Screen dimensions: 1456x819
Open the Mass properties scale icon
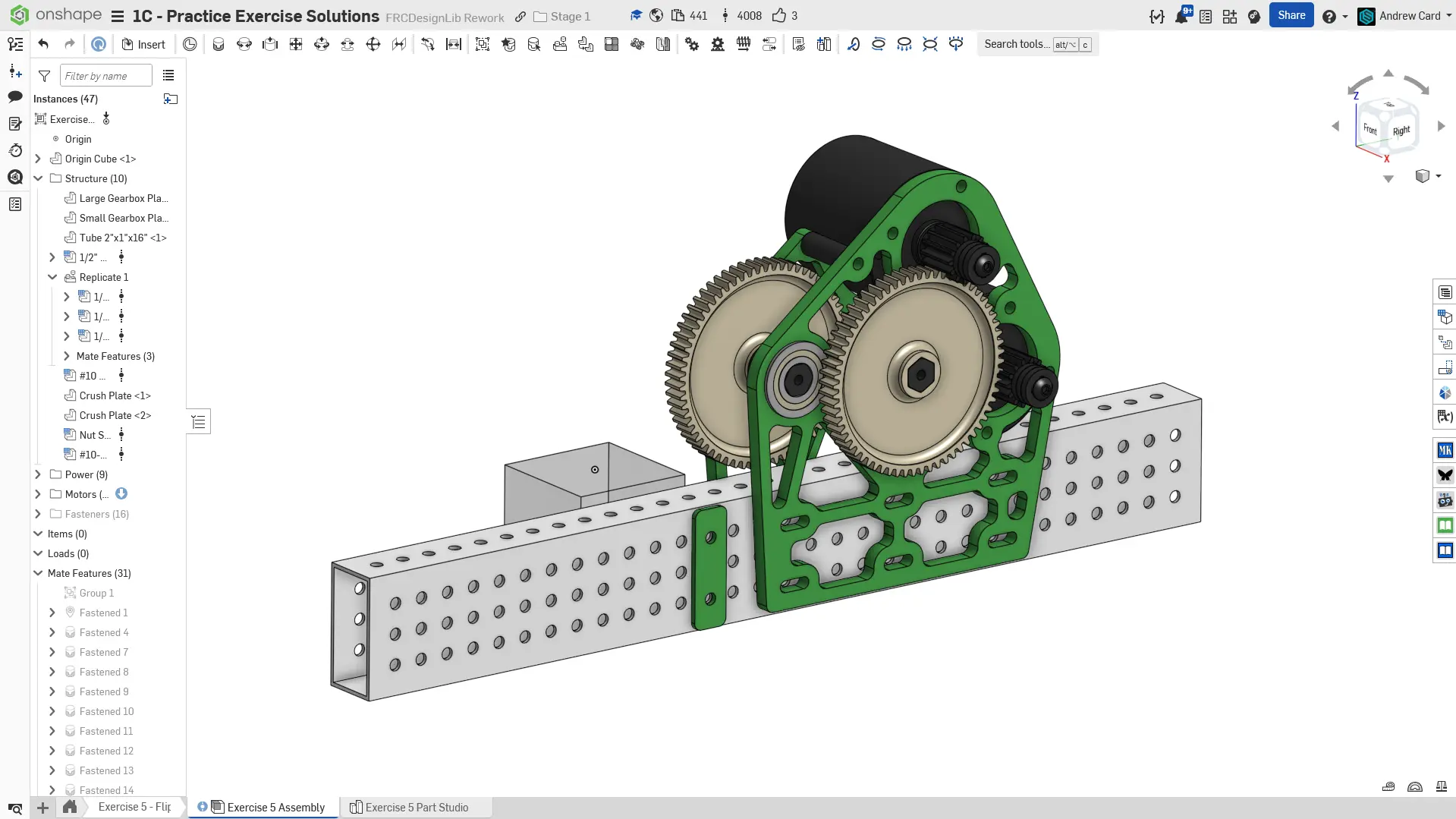(x=1441, y=786)
